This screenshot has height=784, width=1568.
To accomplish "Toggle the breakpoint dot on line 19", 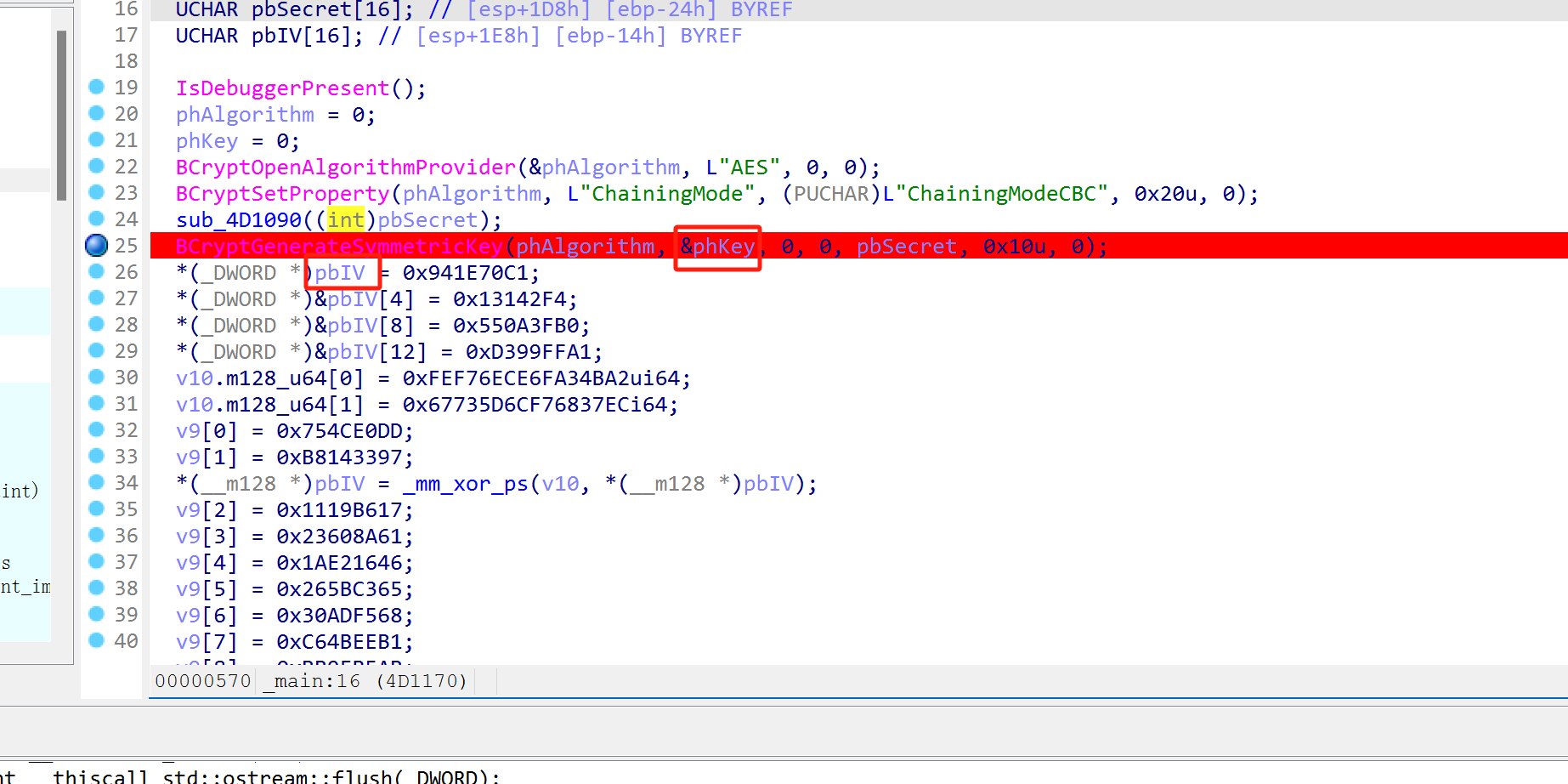I will pyautogui.click(x=96, y=87).
